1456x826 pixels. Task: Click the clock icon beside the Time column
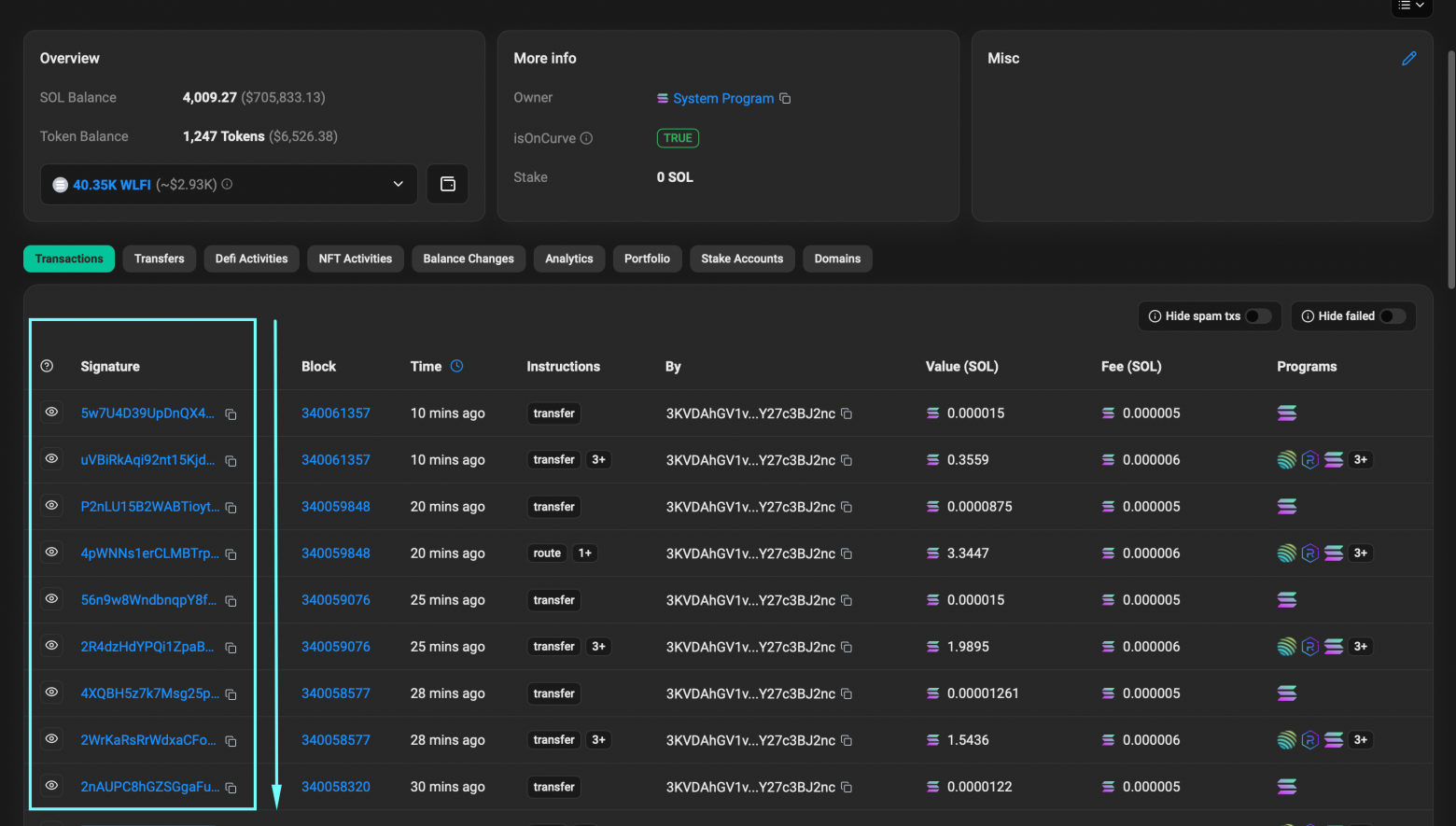[x=457, y=366]
